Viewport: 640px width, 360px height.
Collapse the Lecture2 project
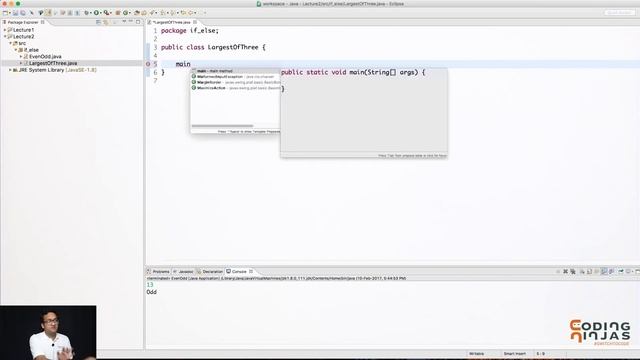click(x=5, y=36)
